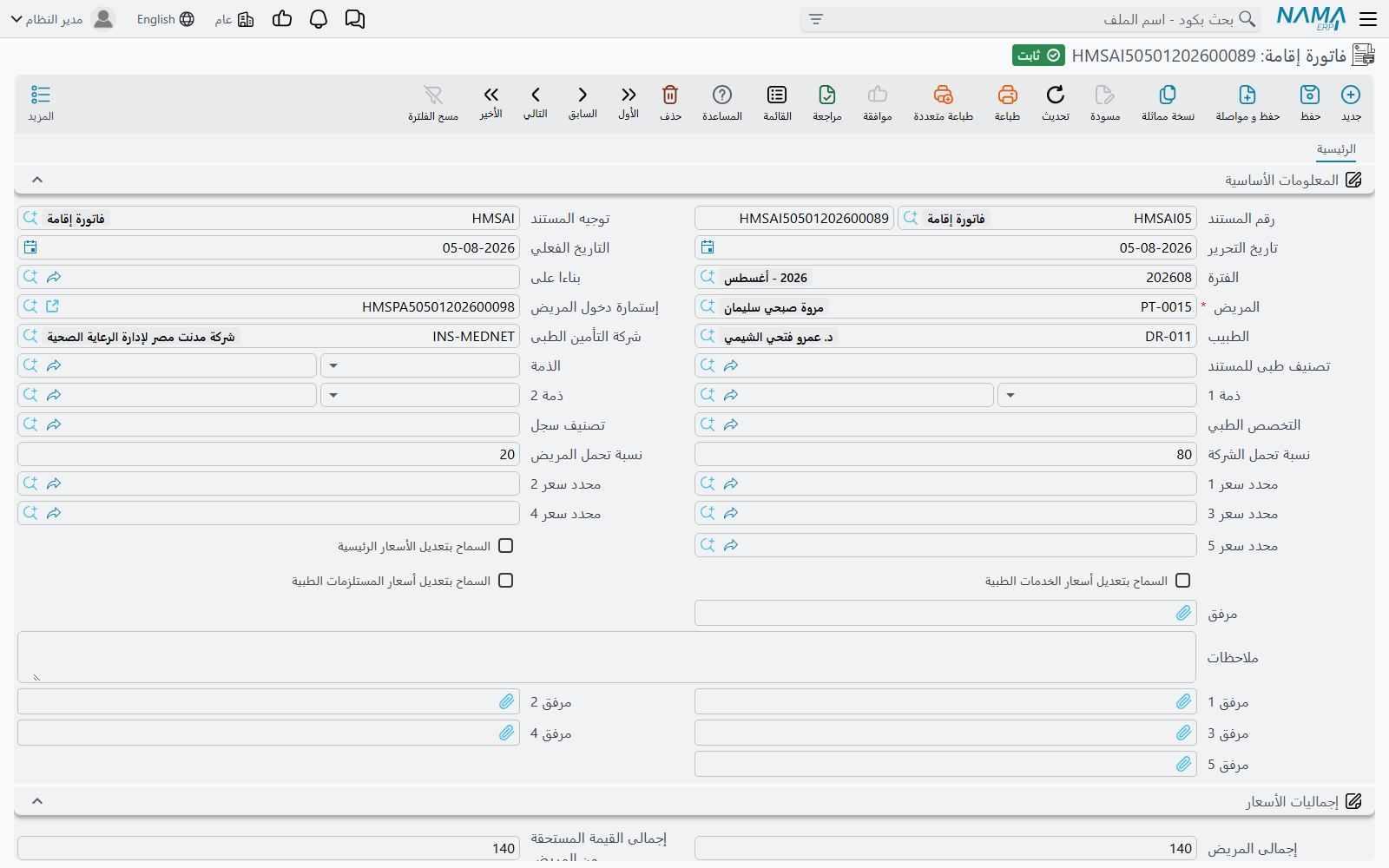Click the تحديث (Refresh) icon

pyautogui.click(x=1056, y=95)
